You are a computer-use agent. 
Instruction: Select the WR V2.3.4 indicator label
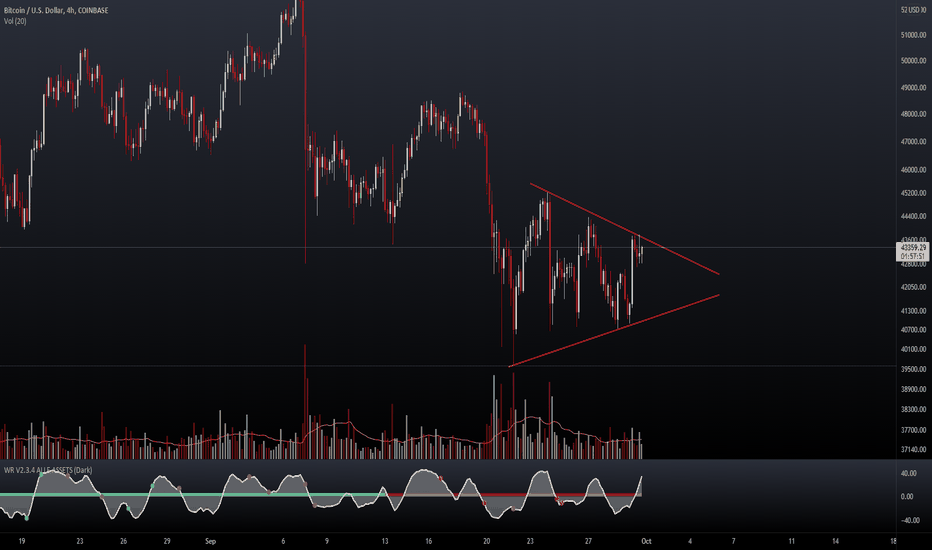48,470
